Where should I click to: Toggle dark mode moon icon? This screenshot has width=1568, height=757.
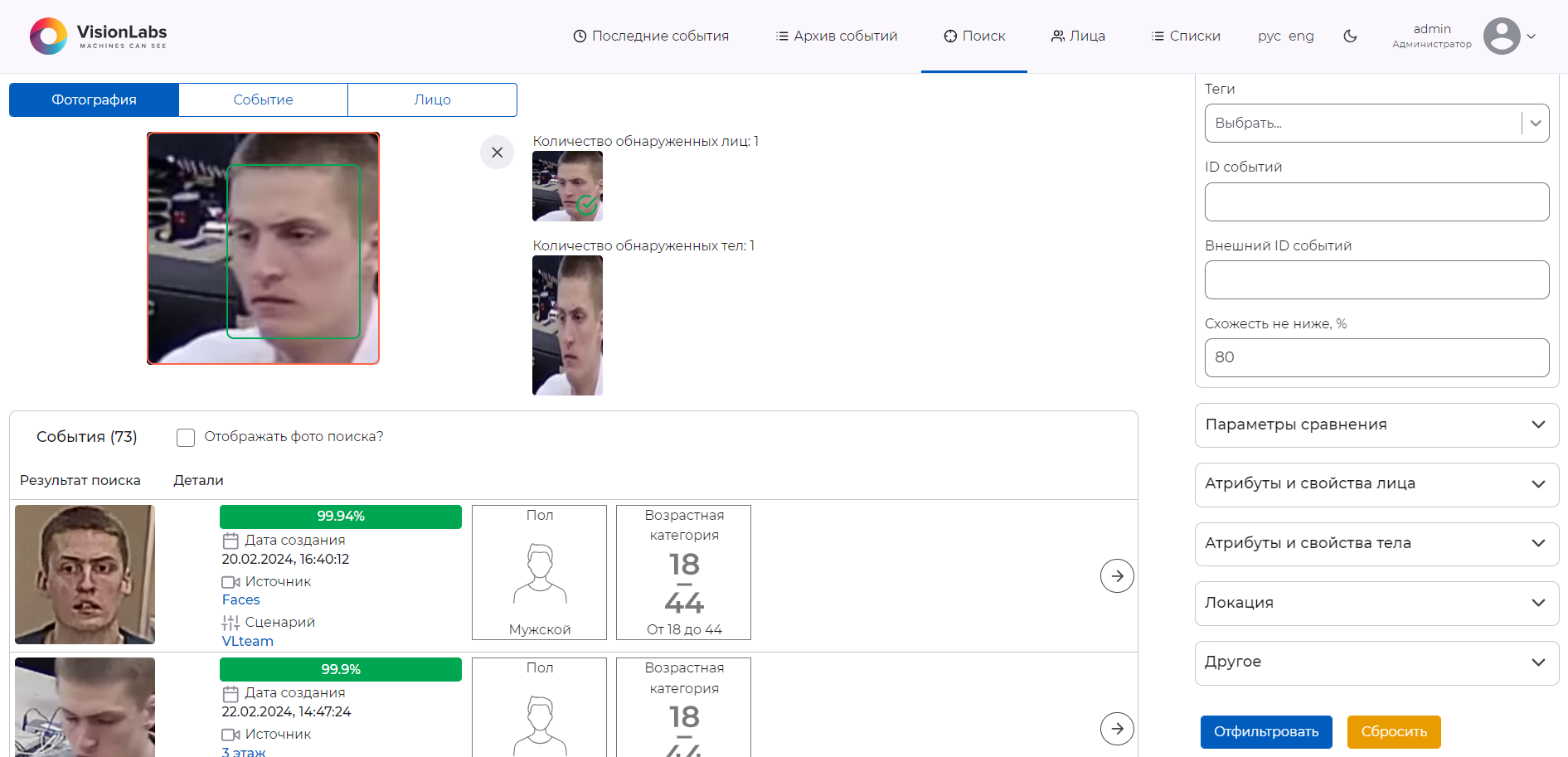[x=1350, y=36]
